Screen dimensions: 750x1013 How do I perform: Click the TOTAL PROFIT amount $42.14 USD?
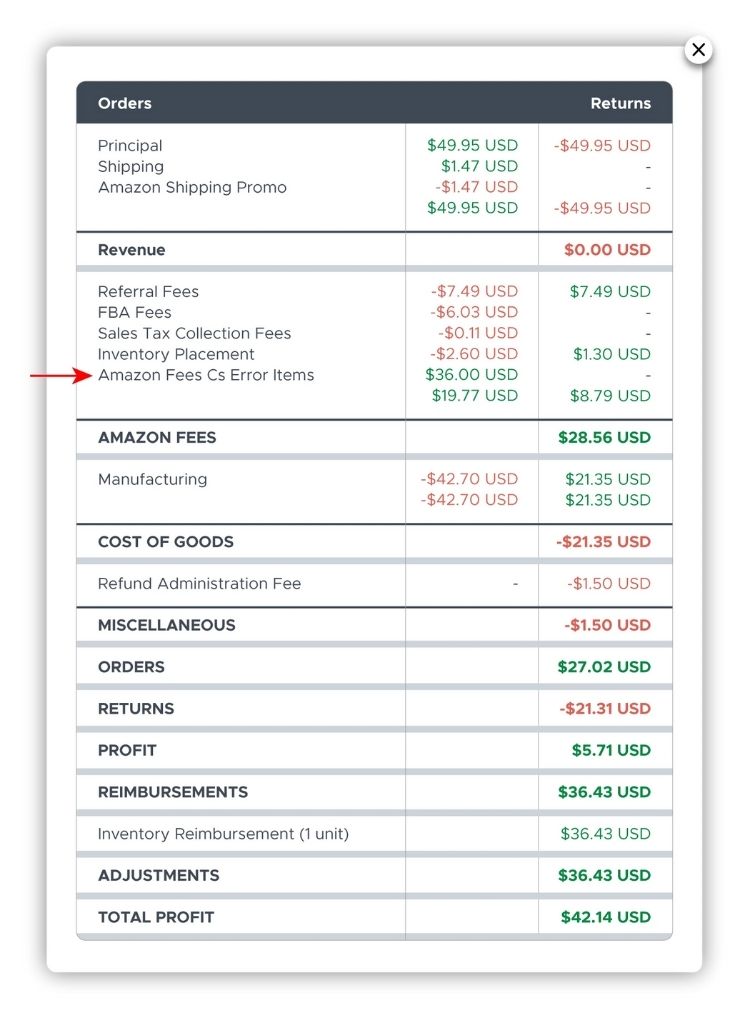pyautogui.click(x=606, y=917)
